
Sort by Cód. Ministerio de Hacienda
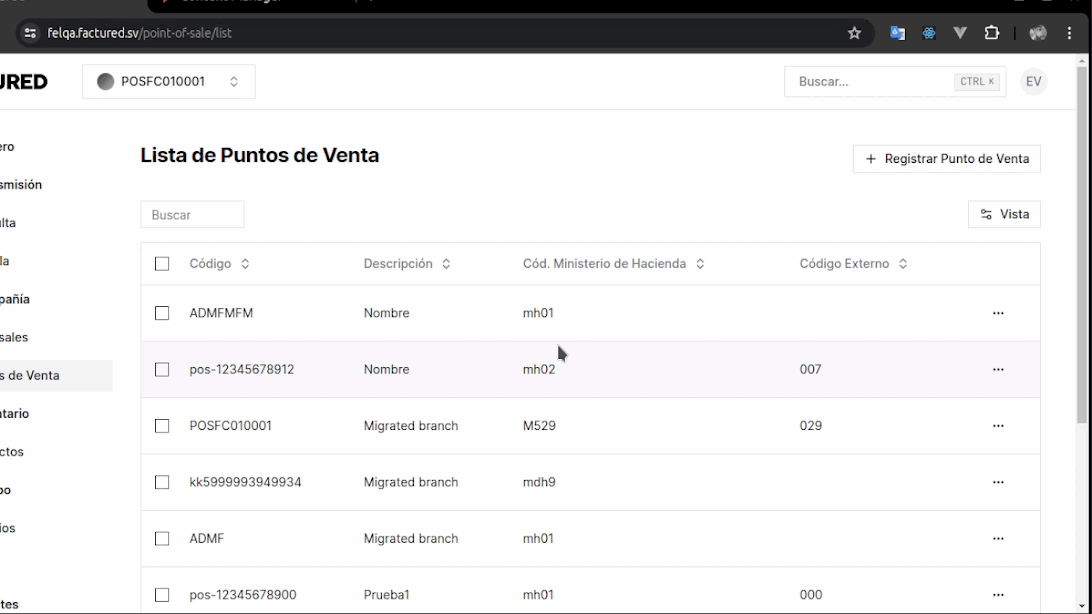point(613,263)
